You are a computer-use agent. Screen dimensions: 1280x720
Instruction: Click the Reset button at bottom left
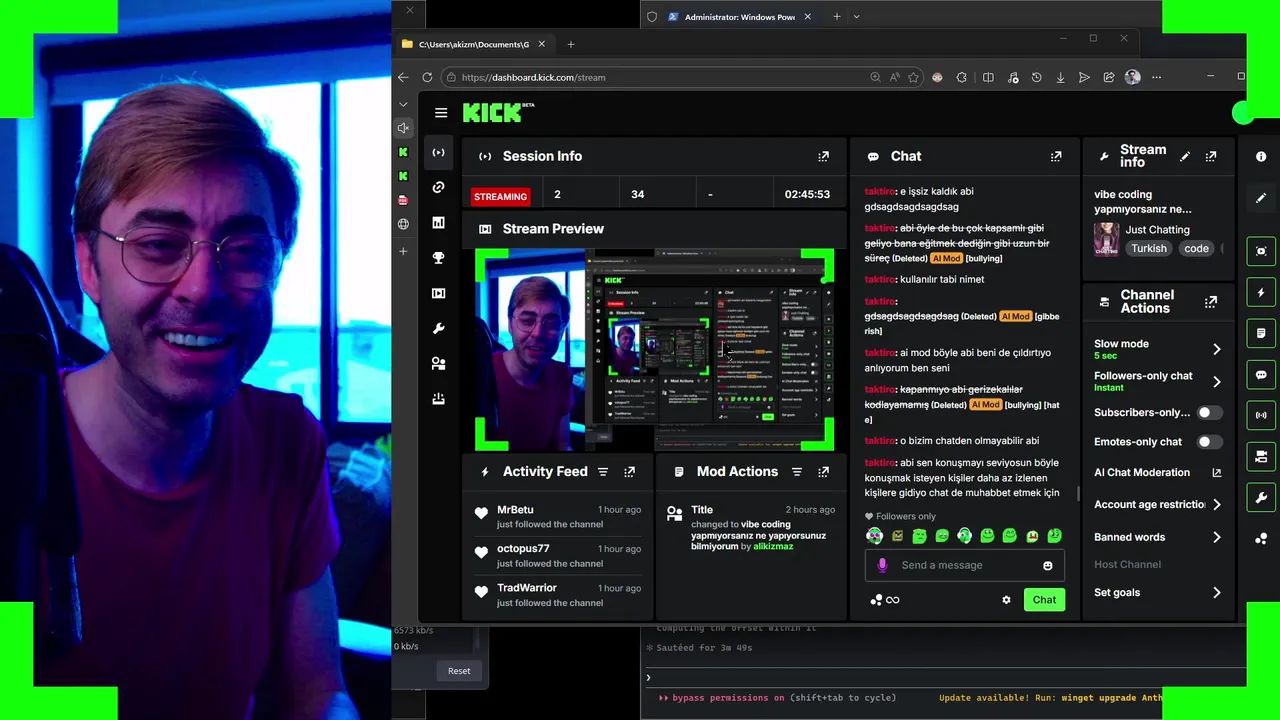[459, 671]
